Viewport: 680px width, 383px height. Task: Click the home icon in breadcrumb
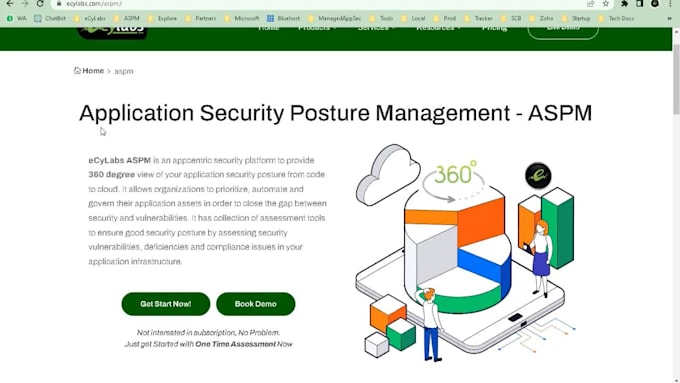tap(77, 70)
